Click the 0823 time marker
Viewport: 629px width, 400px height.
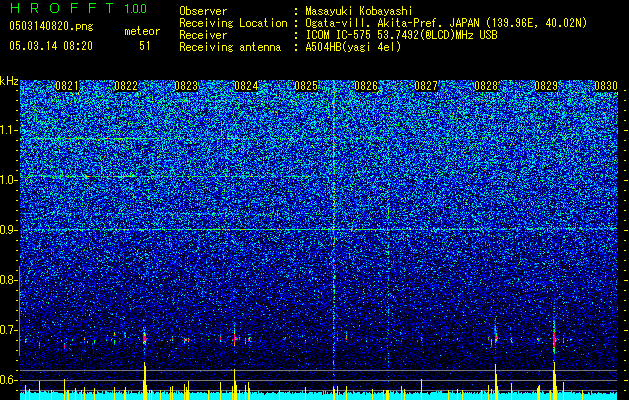(186, 86)
